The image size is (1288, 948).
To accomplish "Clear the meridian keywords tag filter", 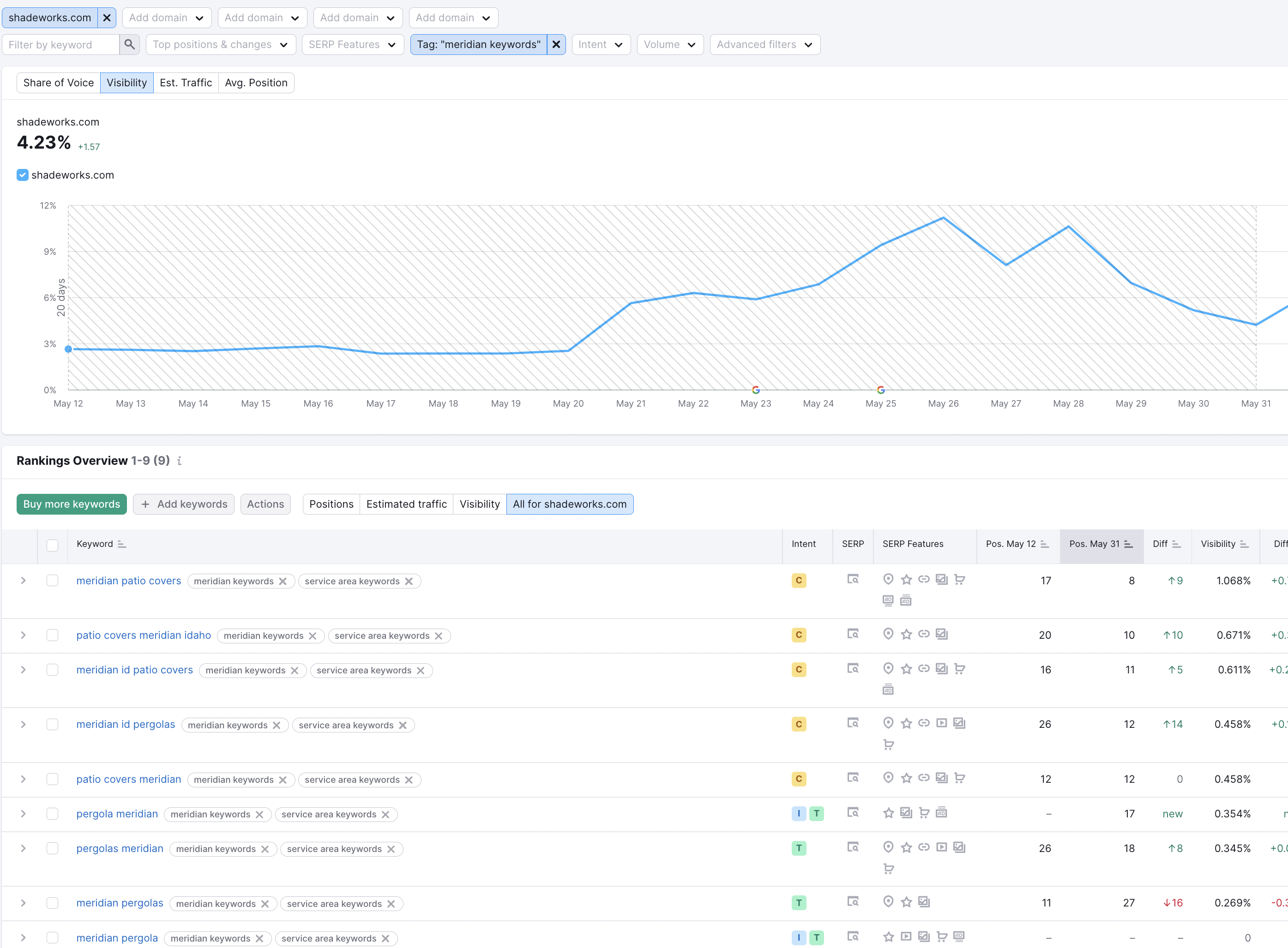I will pos(556,44).
